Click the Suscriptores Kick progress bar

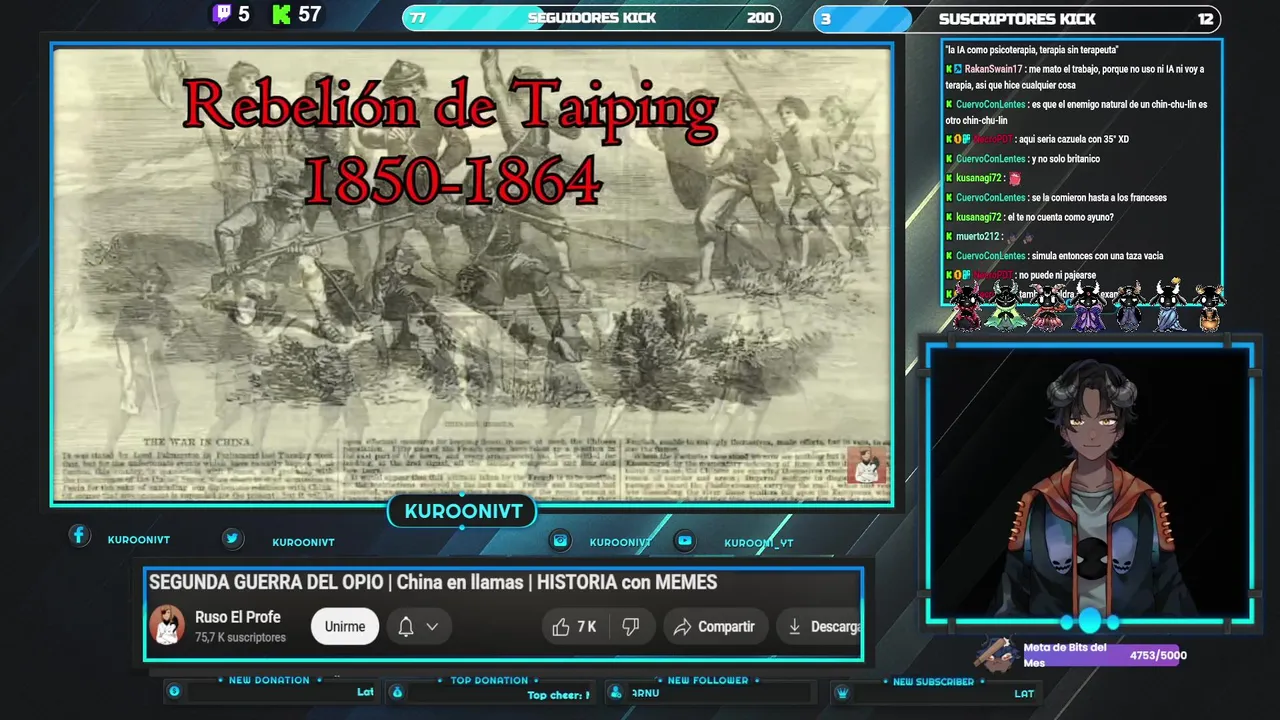click(1016, 18)
